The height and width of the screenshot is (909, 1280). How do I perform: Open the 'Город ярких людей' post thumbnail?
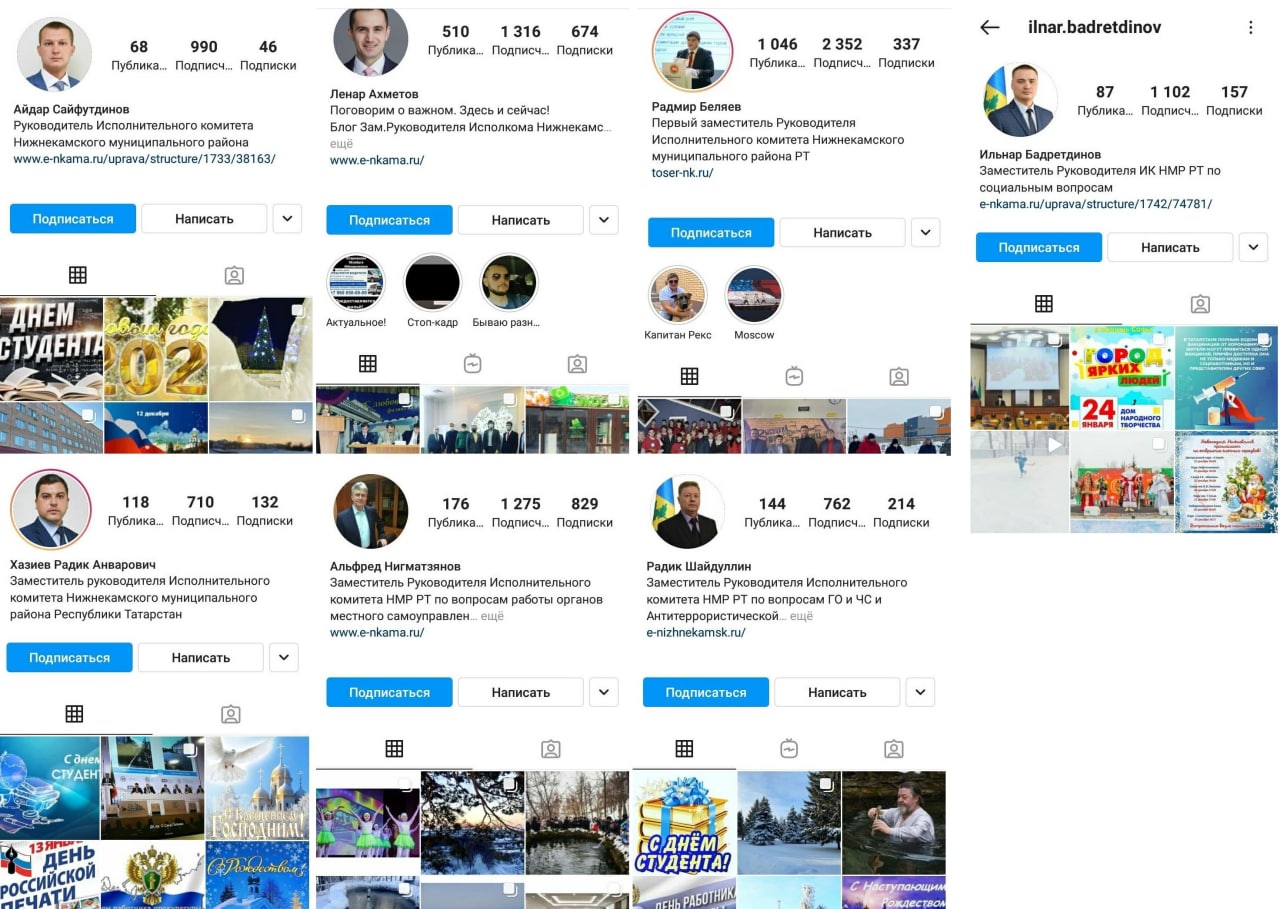pyautogui.click(x=1121, y=377)
